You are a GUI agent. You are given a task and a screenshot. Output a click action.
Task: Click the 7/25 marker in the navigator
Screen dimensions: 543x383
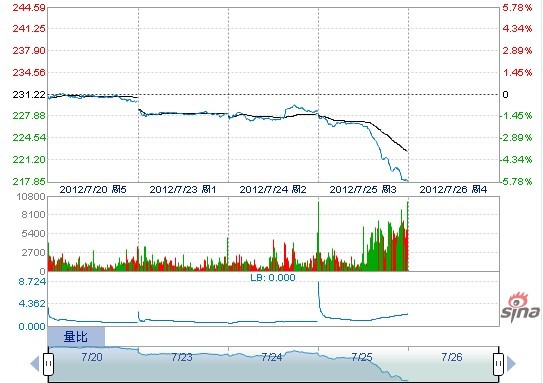pos(362,357)
